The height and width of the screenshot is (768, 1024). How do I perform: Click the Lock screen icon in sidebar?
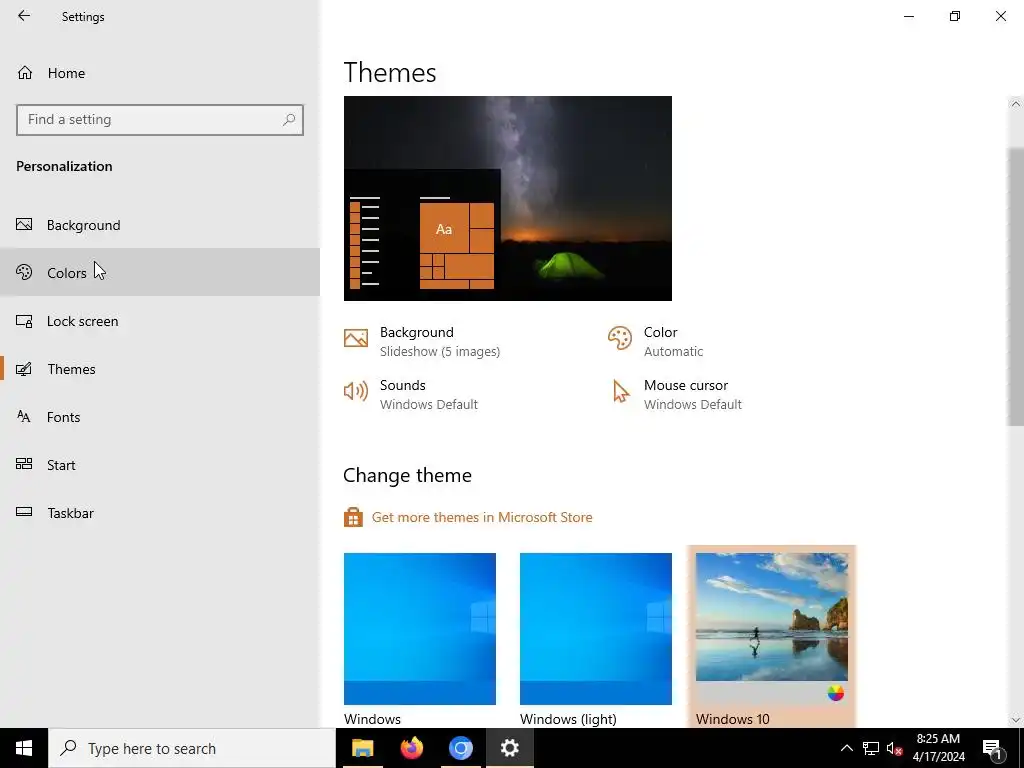[24, 321]
